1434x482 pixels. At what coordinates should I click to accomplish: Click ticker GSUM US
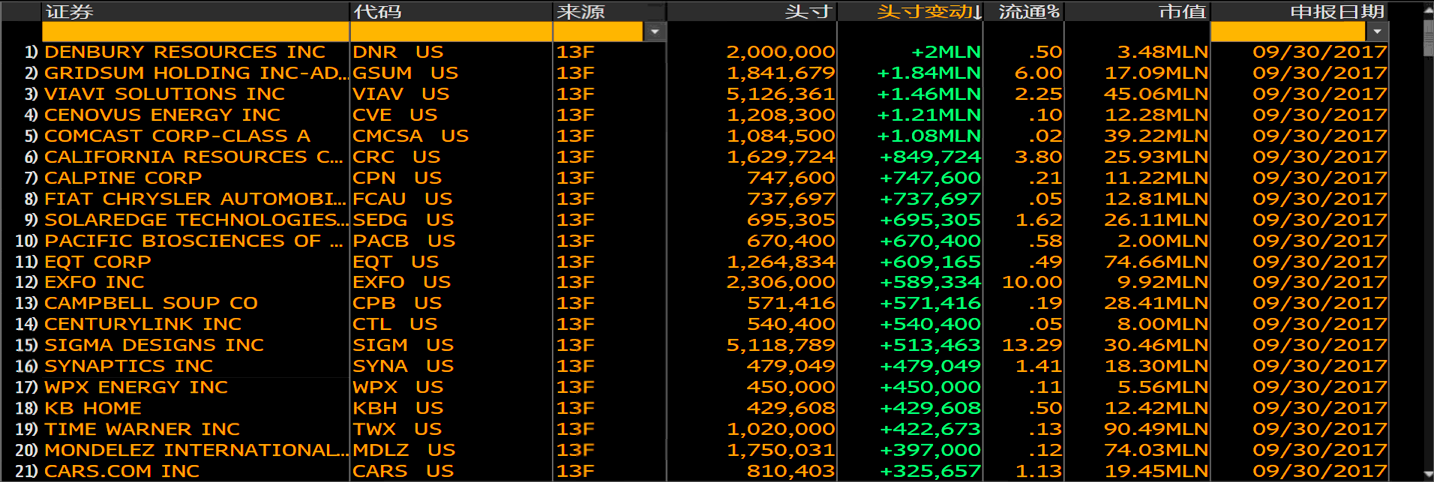(406, 73)
